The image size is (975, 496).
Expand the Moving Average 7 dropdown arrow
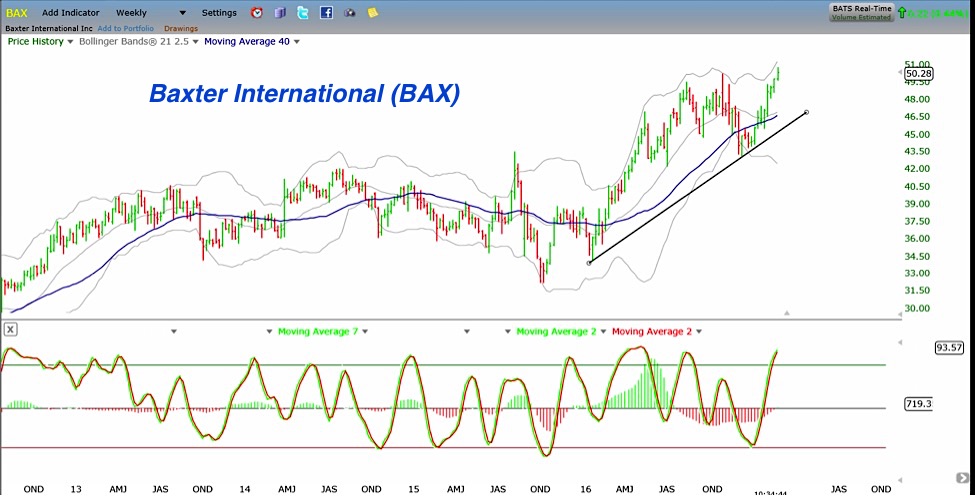(x=365, y=332)
